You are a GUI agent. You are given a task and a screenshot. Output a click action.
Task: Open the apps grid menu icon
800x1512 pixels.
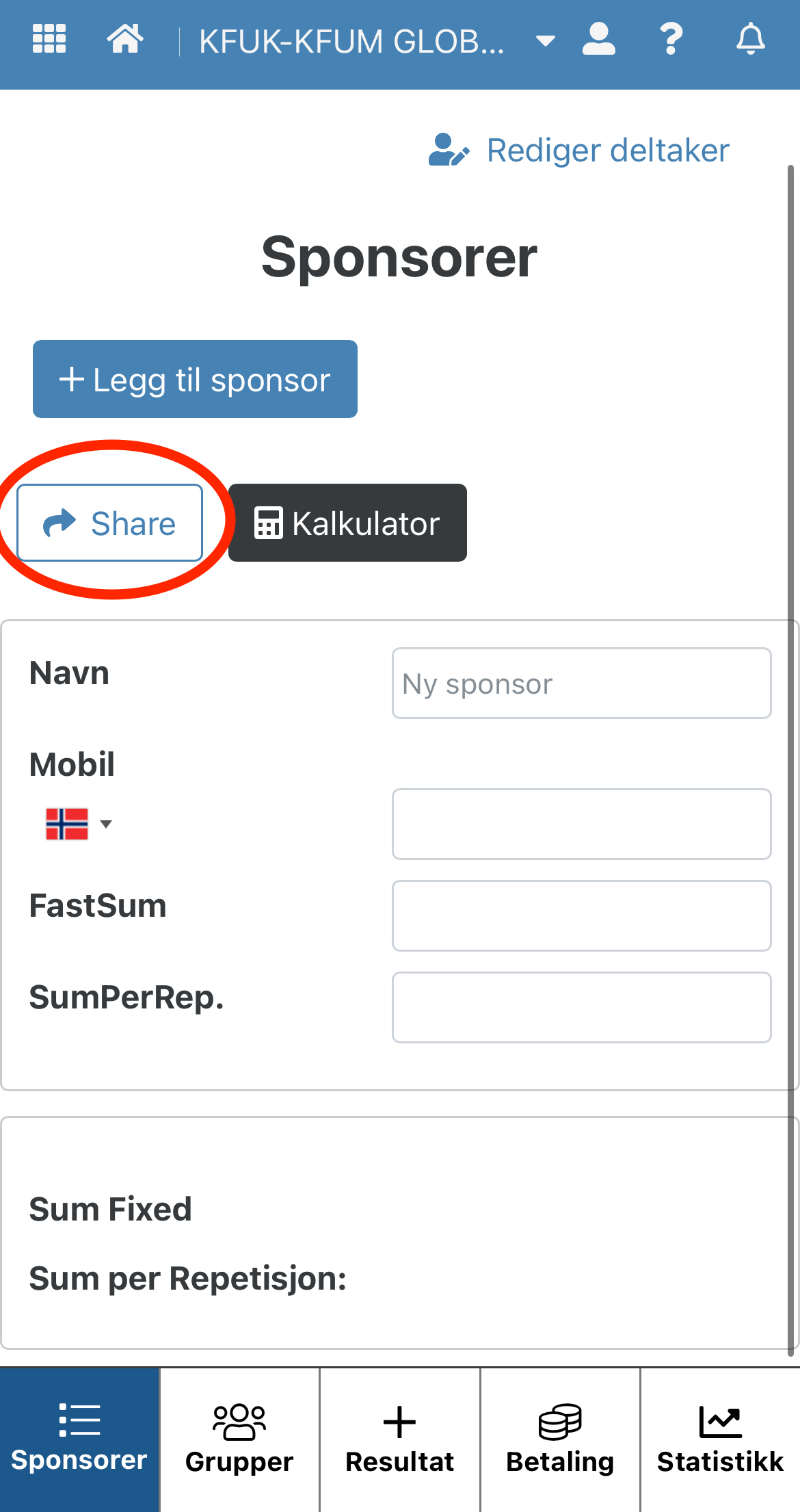pos(49,38)
